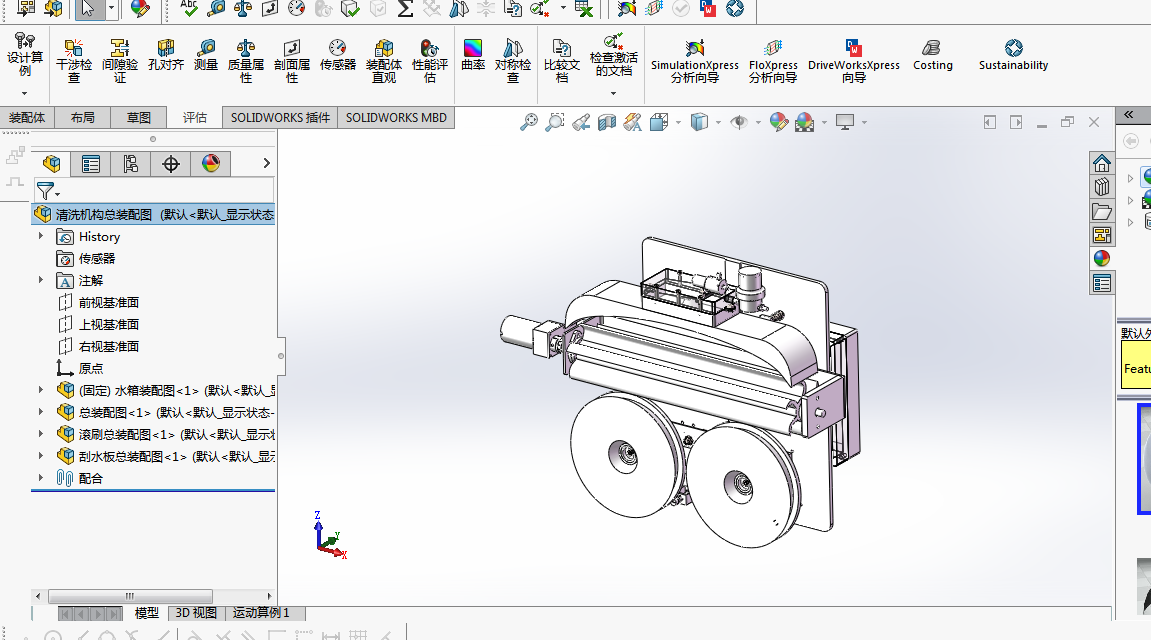This screenshot has height=640, width=1151.
Task: Open the 设计算例 (Design Study) tool
Action: coord(25,54)
